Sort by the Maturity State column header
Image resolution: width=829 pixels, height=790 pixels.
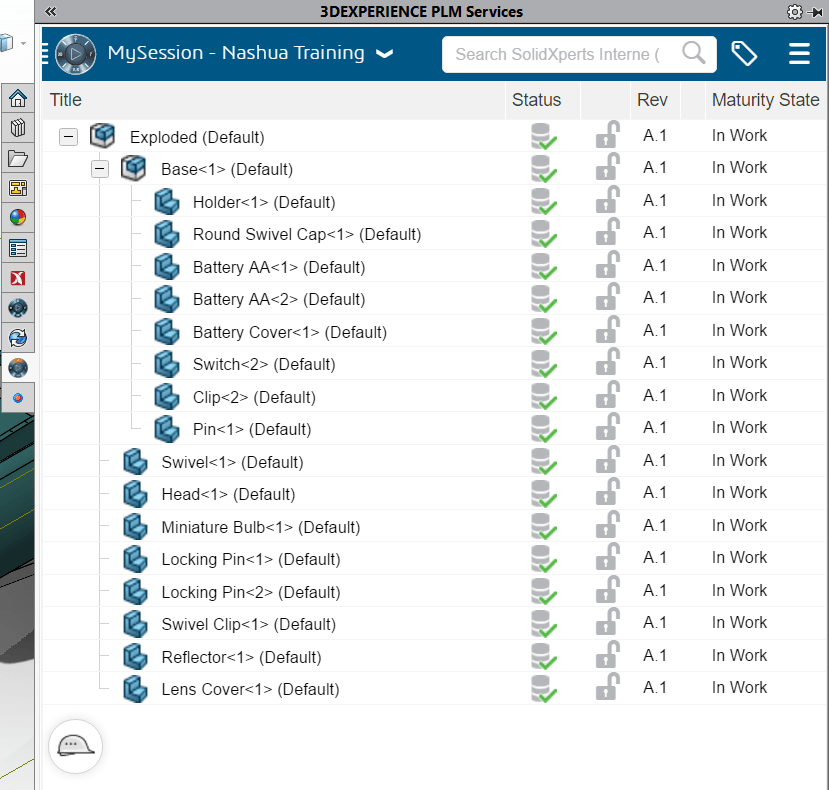click(765, 100)
